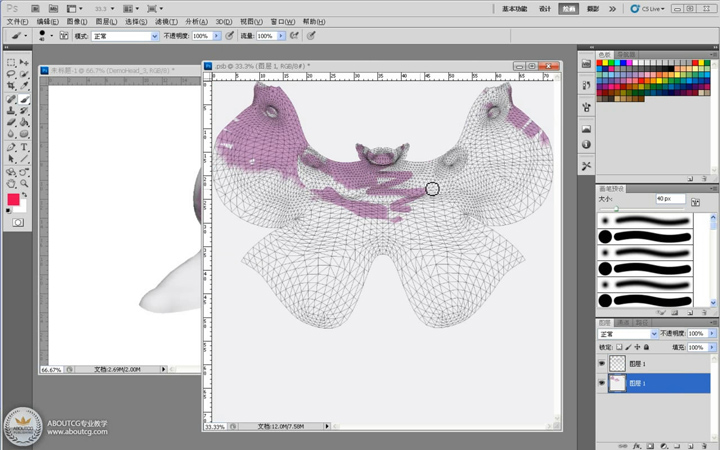Select the Rectangular Marquee tool

tap(11, 62)
